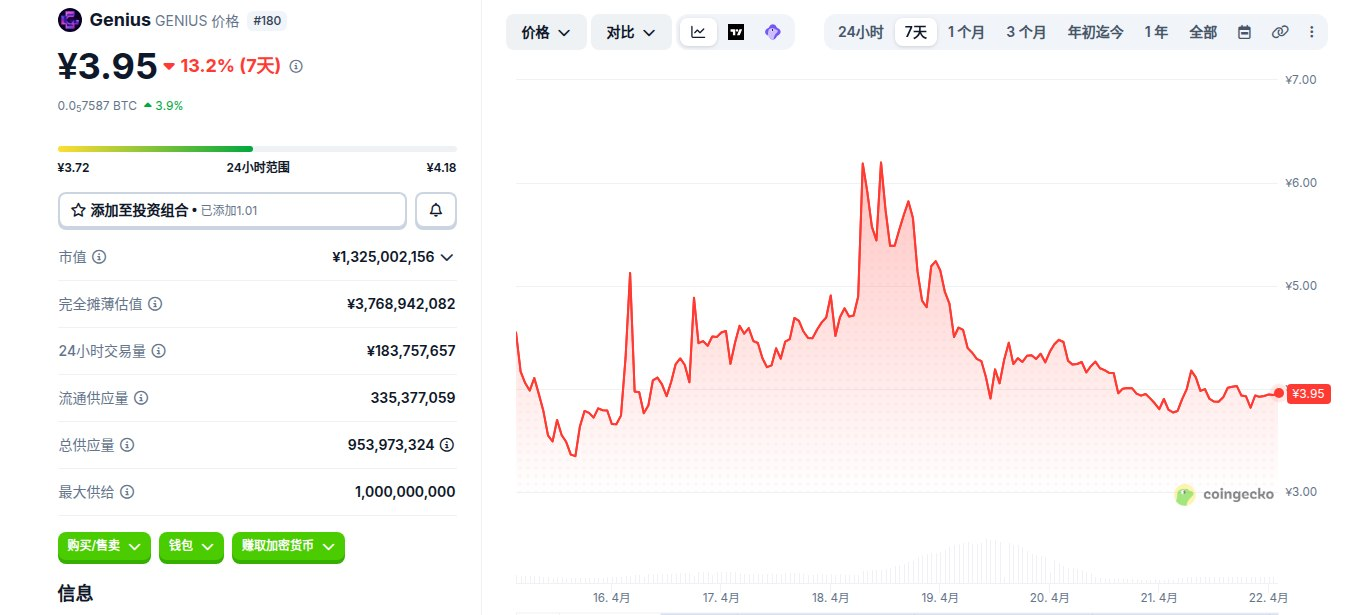
Task: Click info icon beside 953,973,324 value
Action: click(447, 445)
